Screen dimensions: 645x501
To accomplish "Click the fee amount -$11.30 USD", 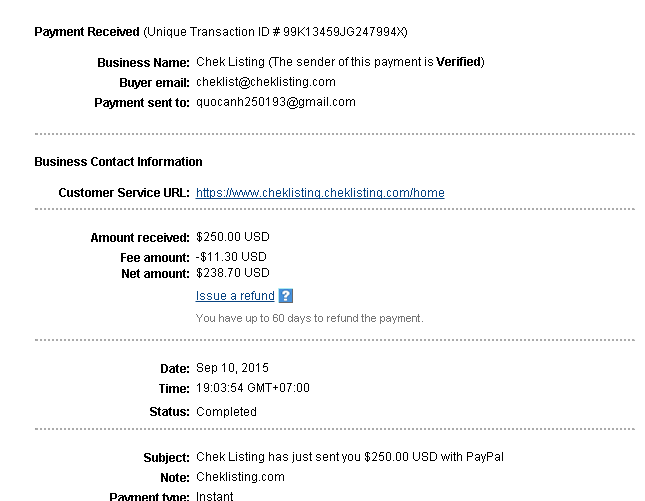I will 231,257.
